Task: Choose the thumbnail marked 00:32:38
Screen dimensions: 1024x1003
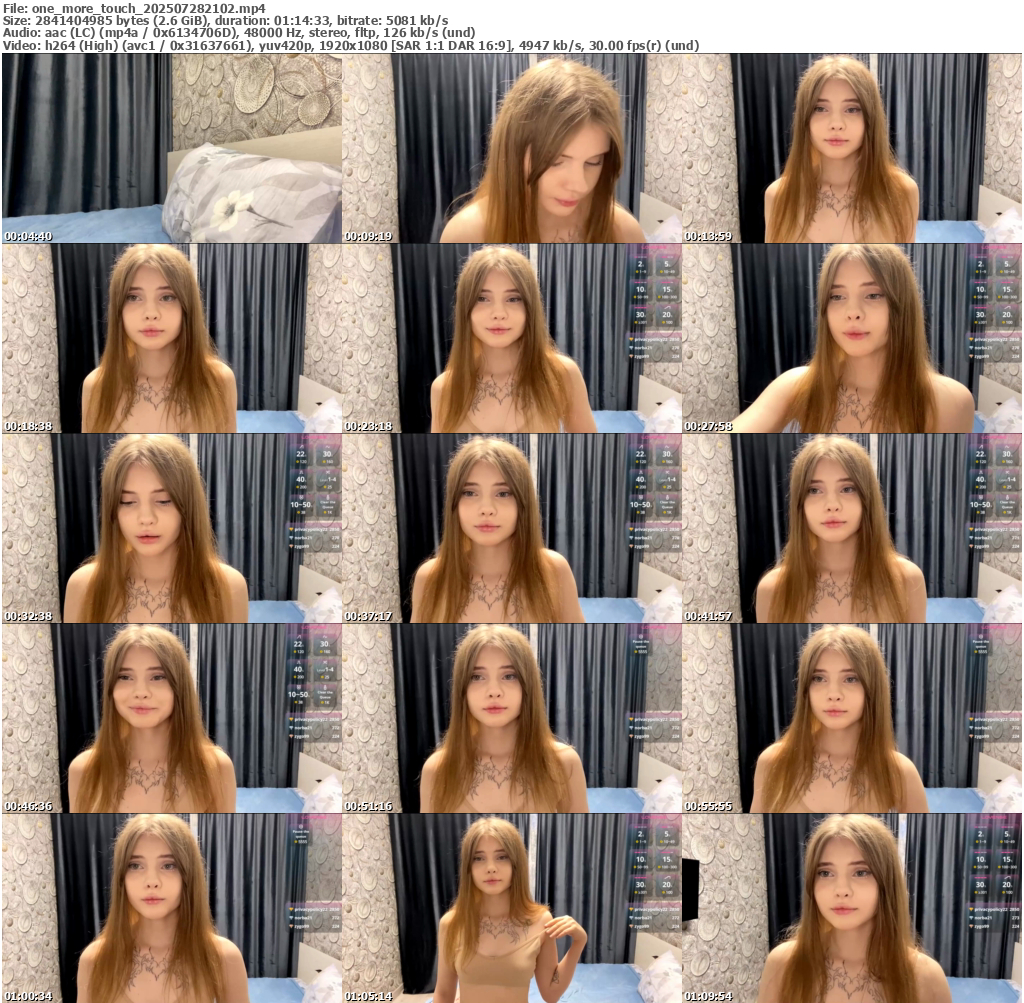Action: (172, 528)
